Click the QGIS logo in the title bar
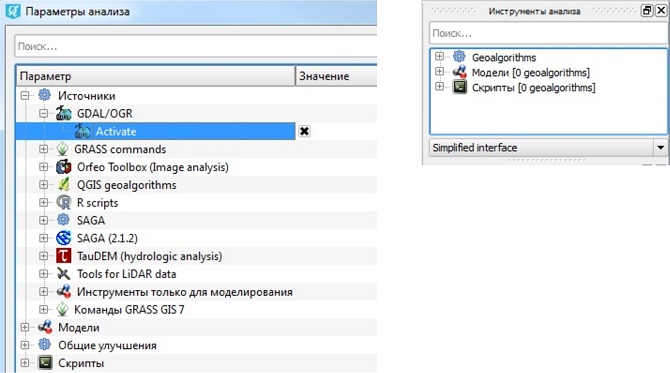The image size is (670, 373). 13,11
